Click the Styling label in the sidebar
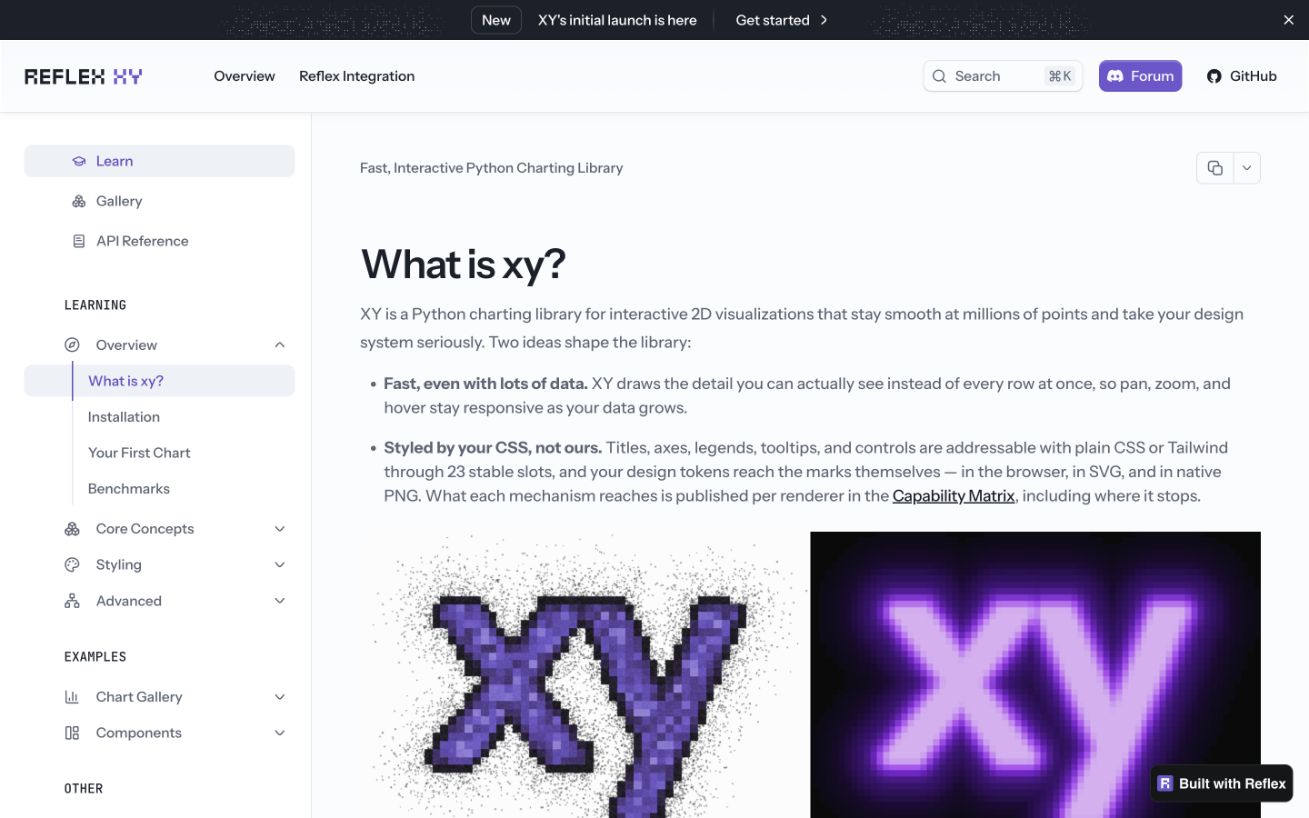 [118, 565]
